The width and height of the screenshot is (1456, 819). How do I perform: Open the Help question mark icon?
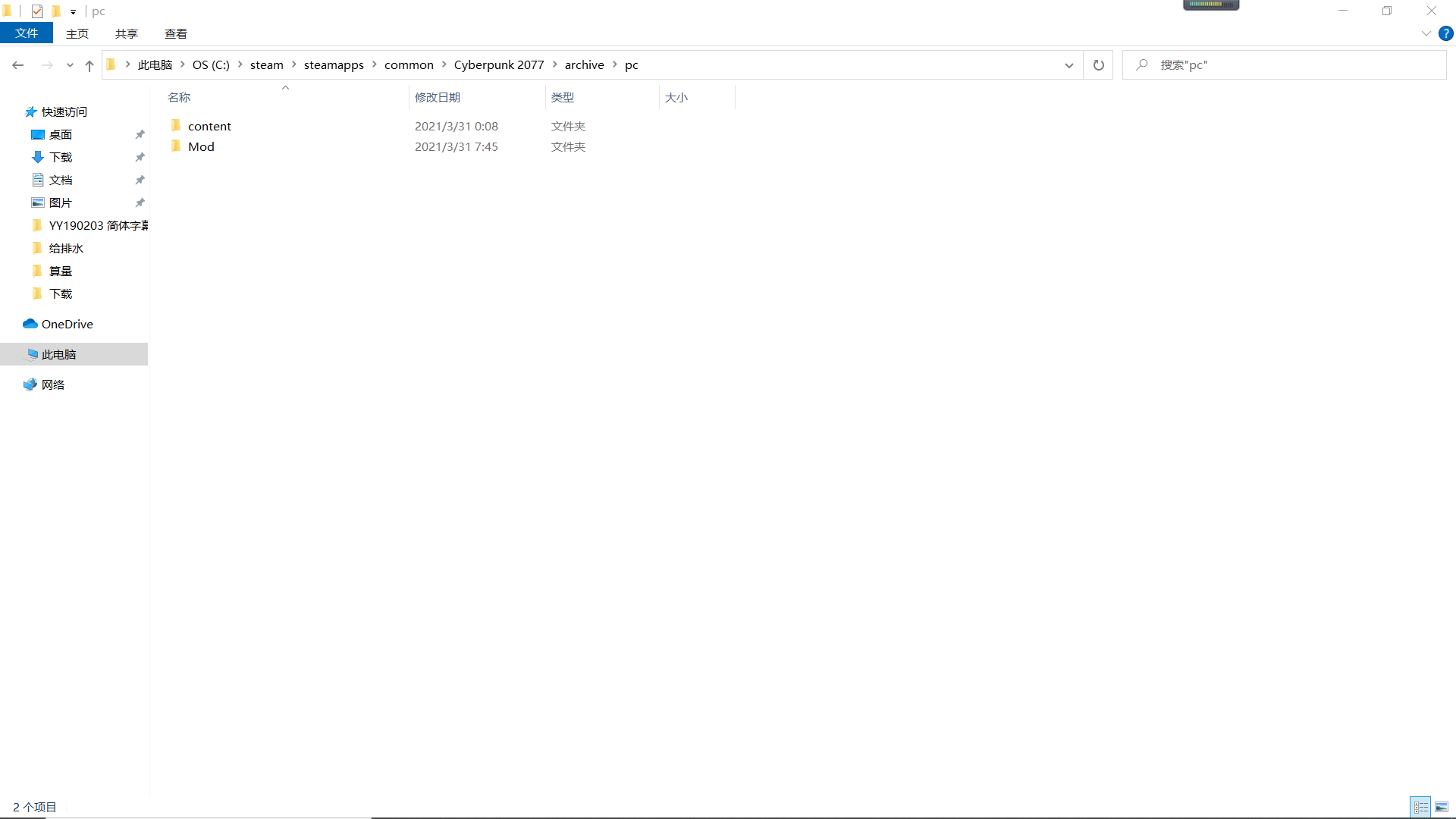1446,33
